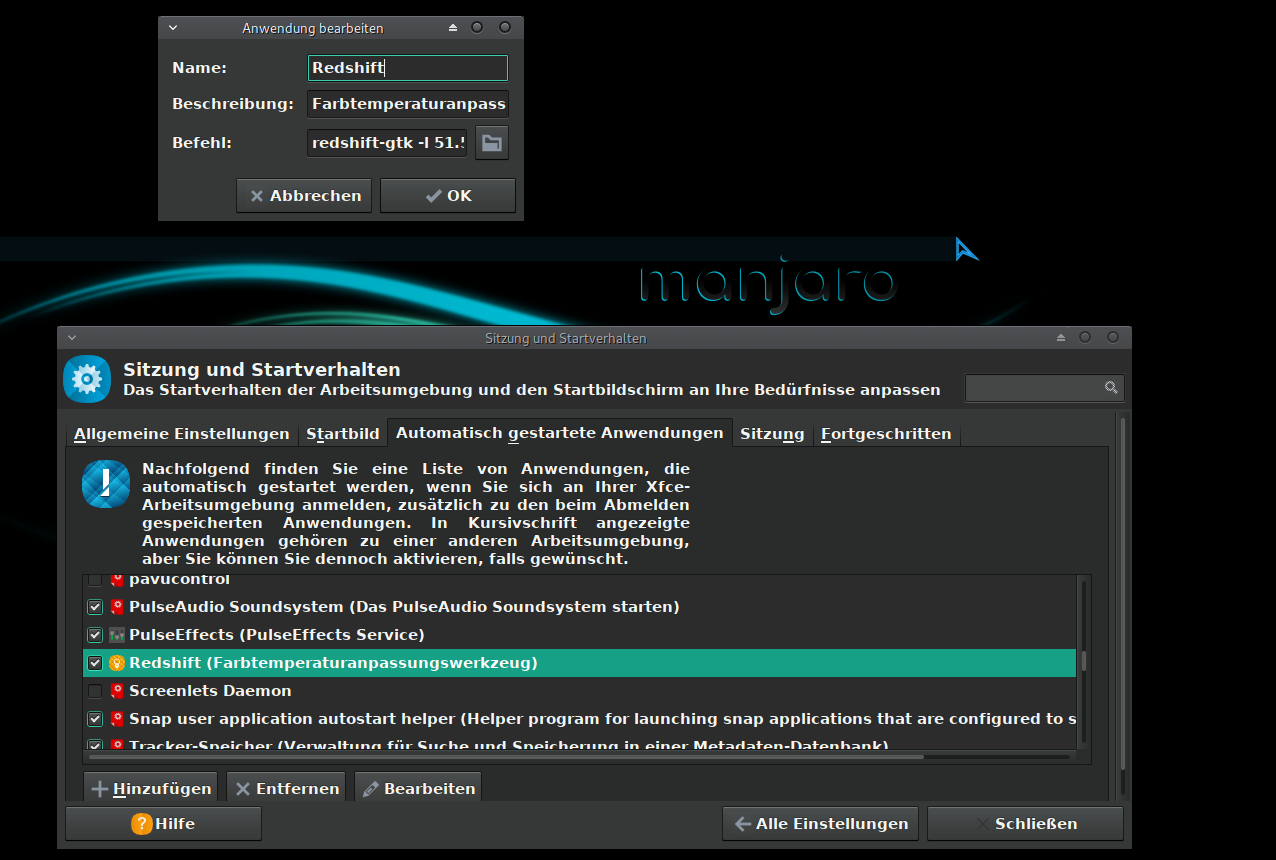
Task: Click the PulseEffects equalizer icon
Action: [x=117, y=635]
